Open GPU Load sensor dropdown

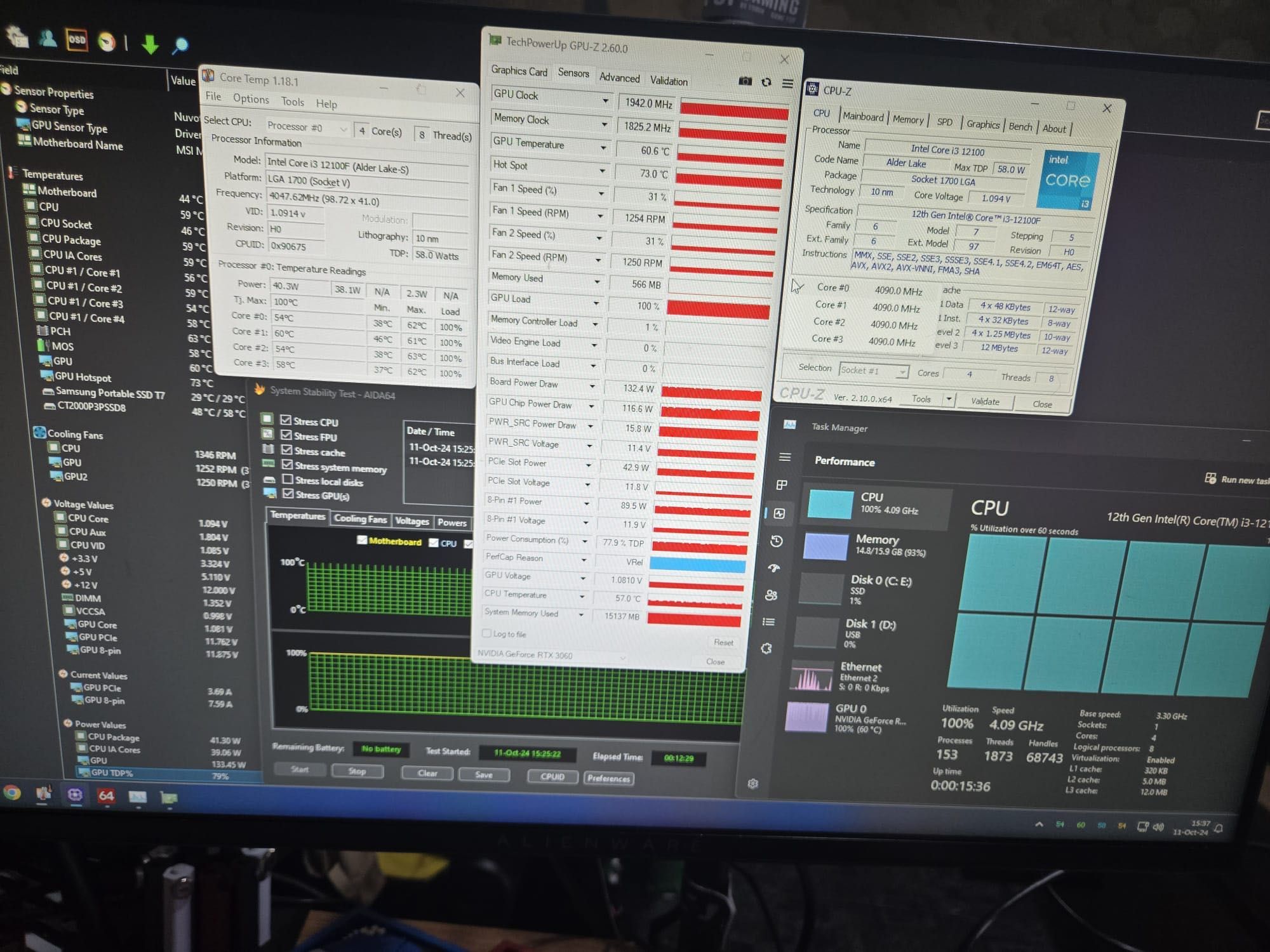tap(596, 303)
